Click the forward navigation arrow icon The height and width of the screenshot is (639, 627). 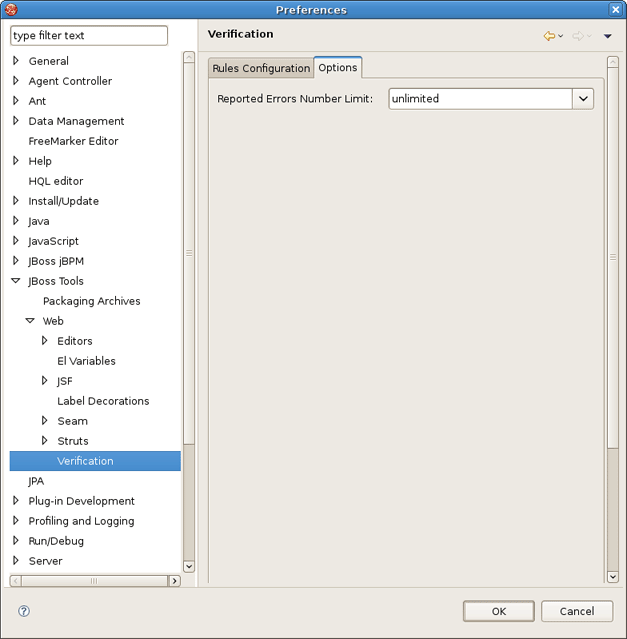(578, 36)
